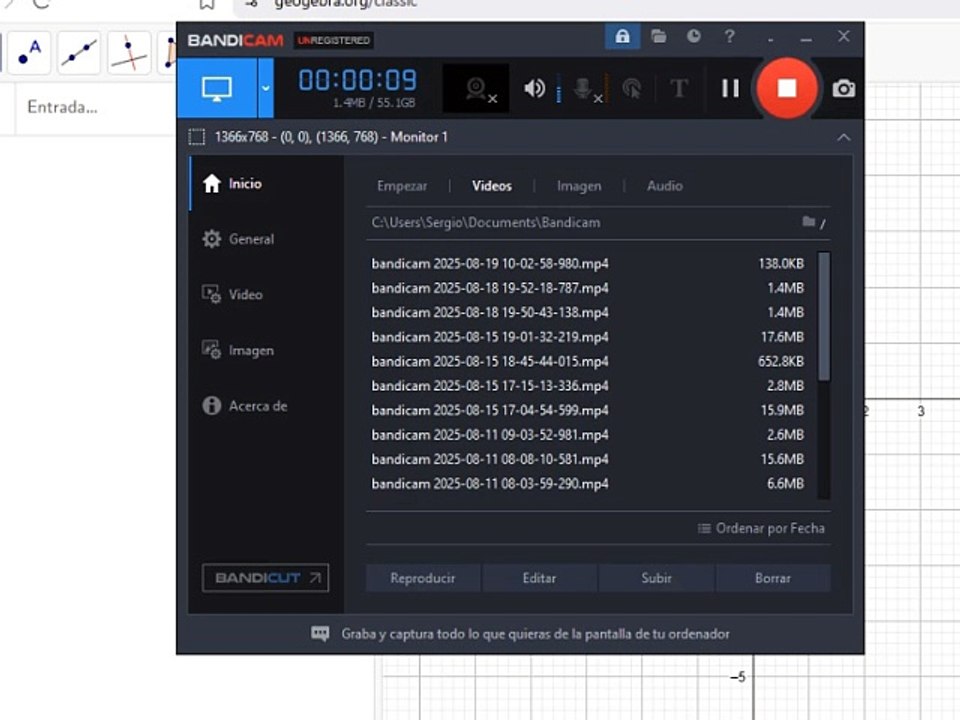Toggle speaker sound recording icon

coord(534,89)
